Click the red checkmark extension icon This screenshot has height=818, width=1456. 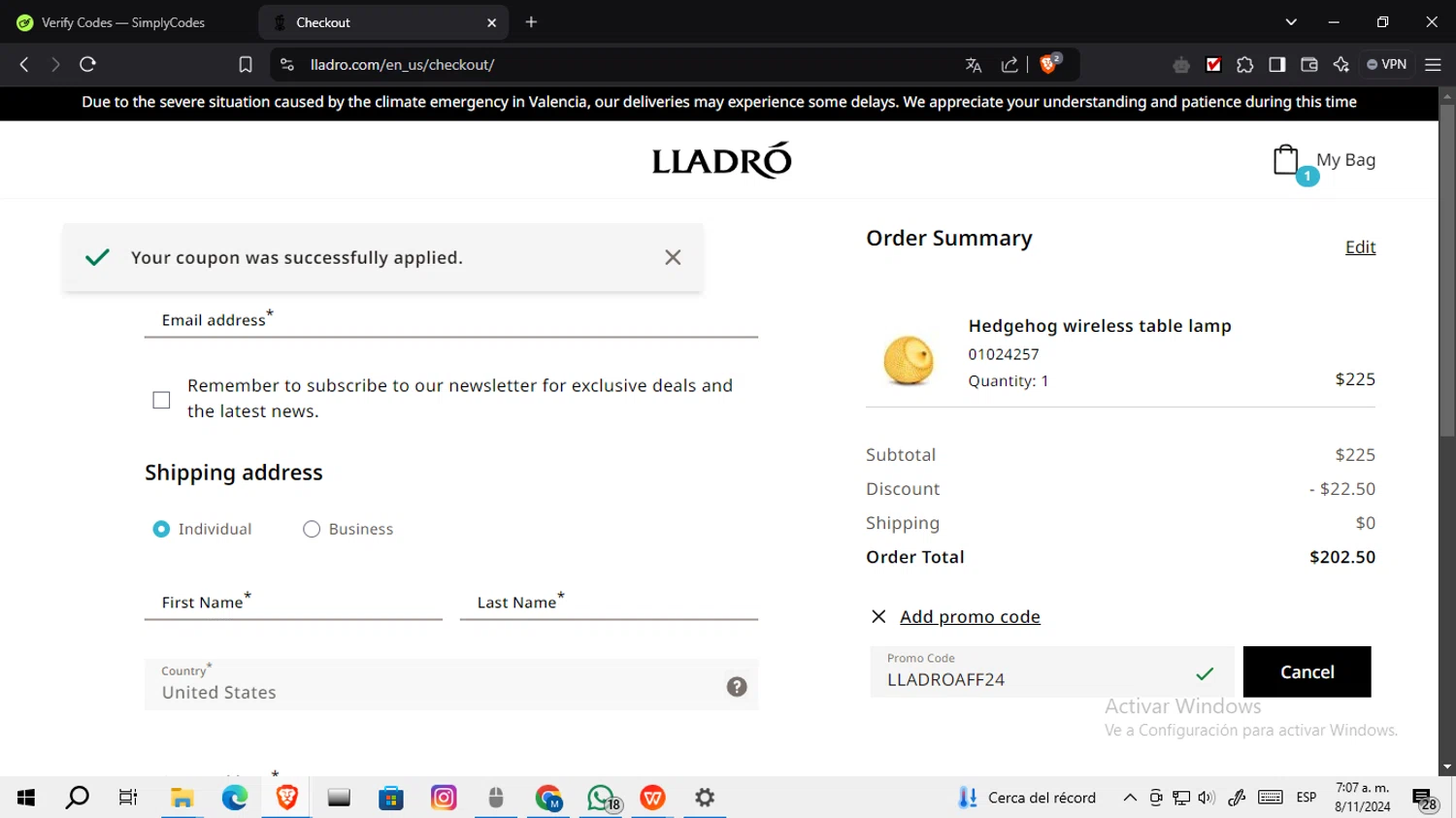tap(1213, 65)
